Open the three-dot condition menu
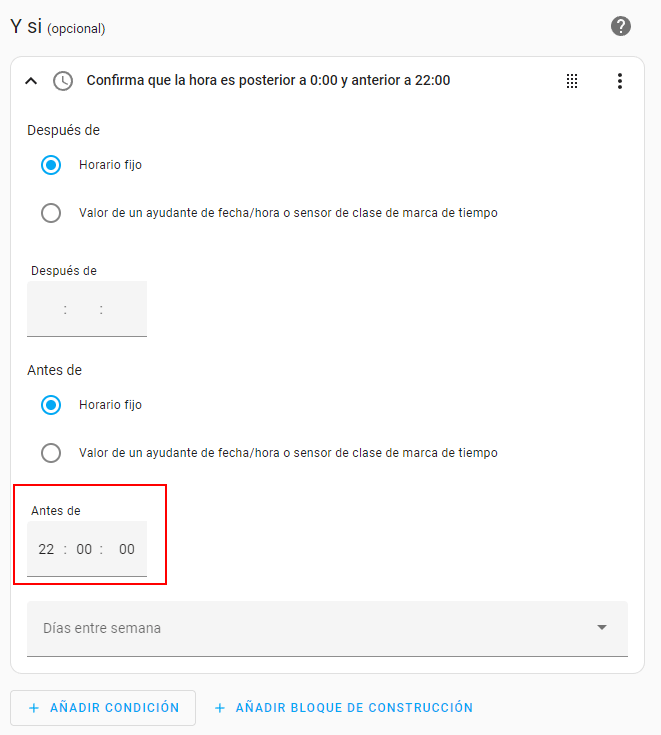The width and height of the screenshot is (661, 735). click(x=620, y=81)
